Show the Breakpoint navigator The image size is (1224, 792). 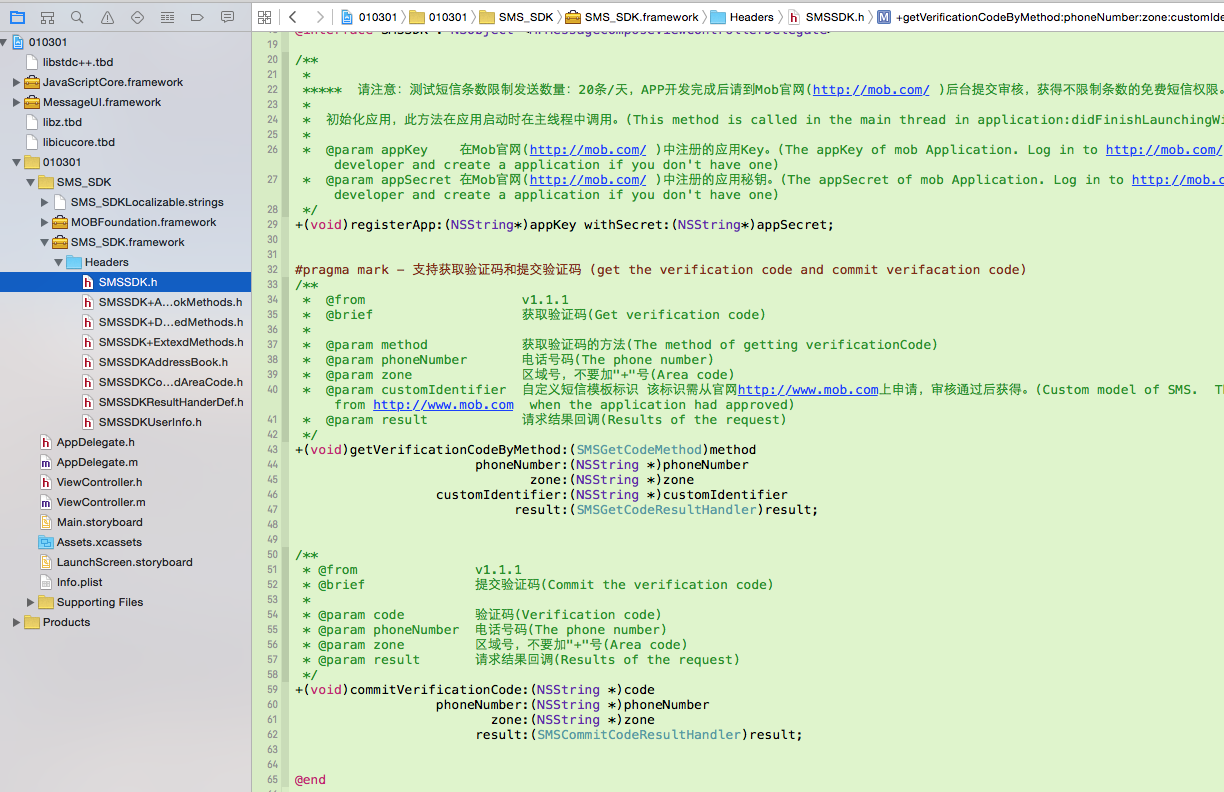pyautogui.click(x=197, y=17)
